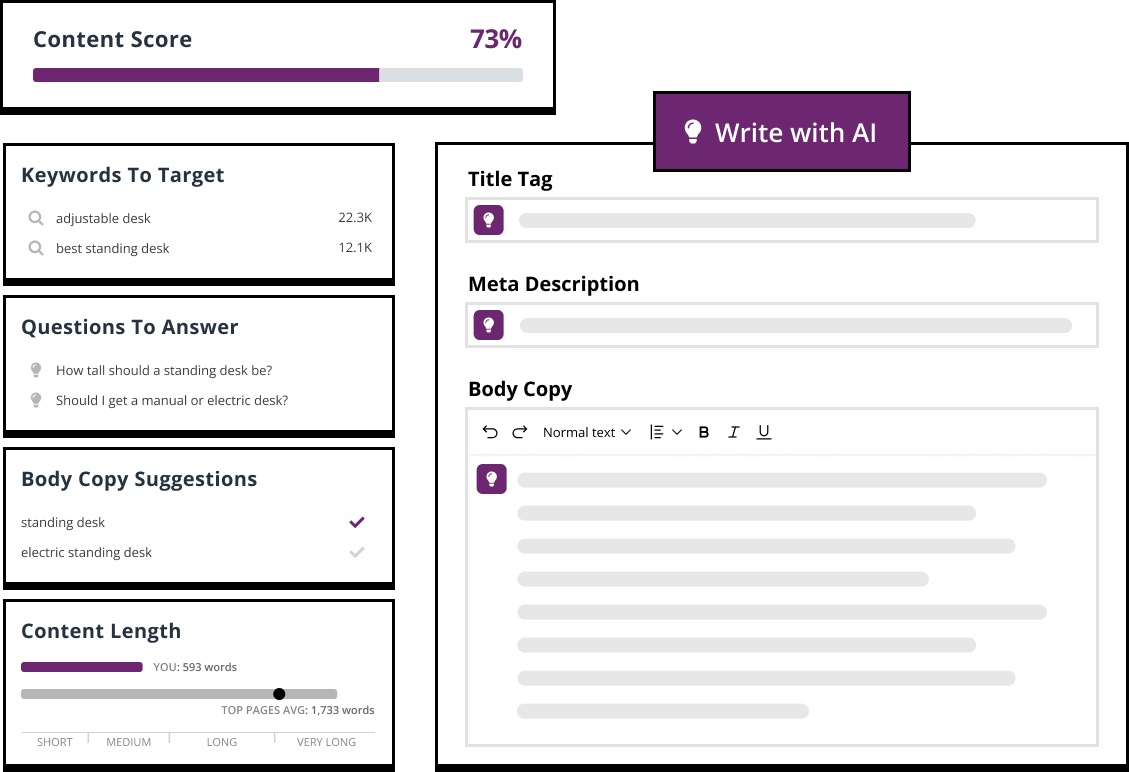Click the undo icon in the Body Copy editor
Image resolution: width=1129 pixels, height=772 pixels.
click(x=490, y=431)
